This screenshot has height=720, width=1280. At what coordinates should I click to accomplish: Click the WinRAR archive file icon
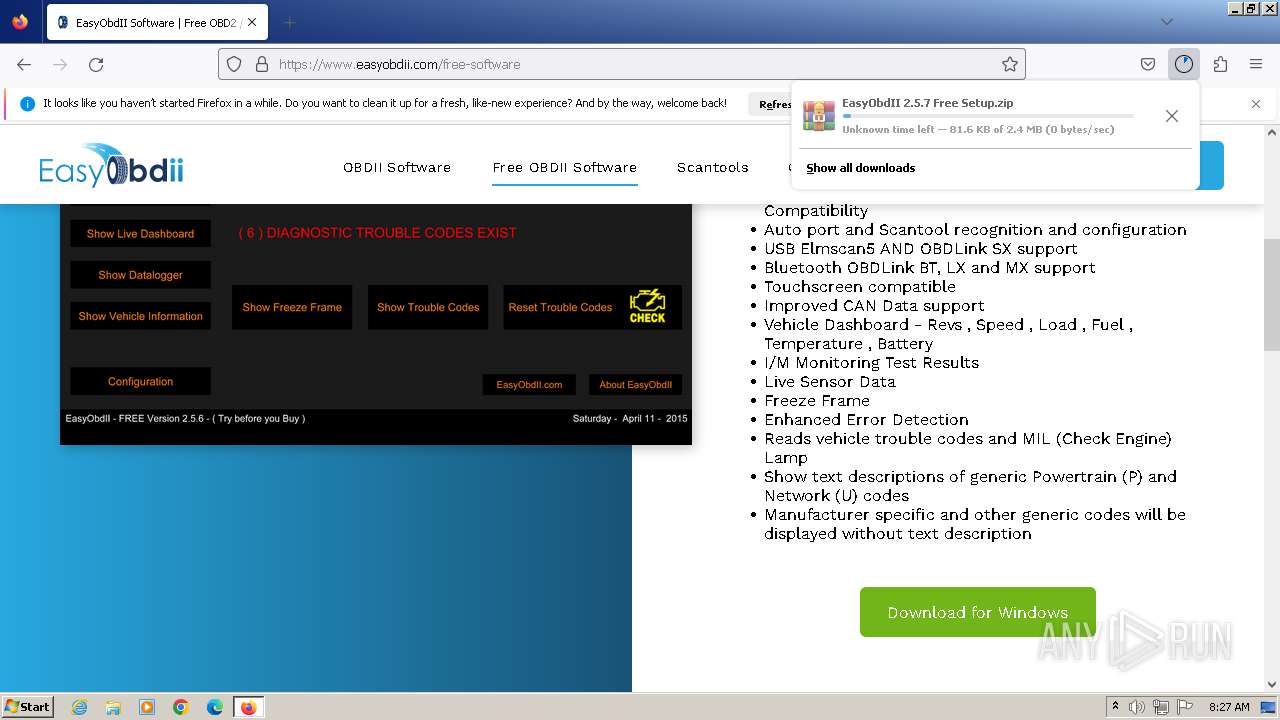819,115
